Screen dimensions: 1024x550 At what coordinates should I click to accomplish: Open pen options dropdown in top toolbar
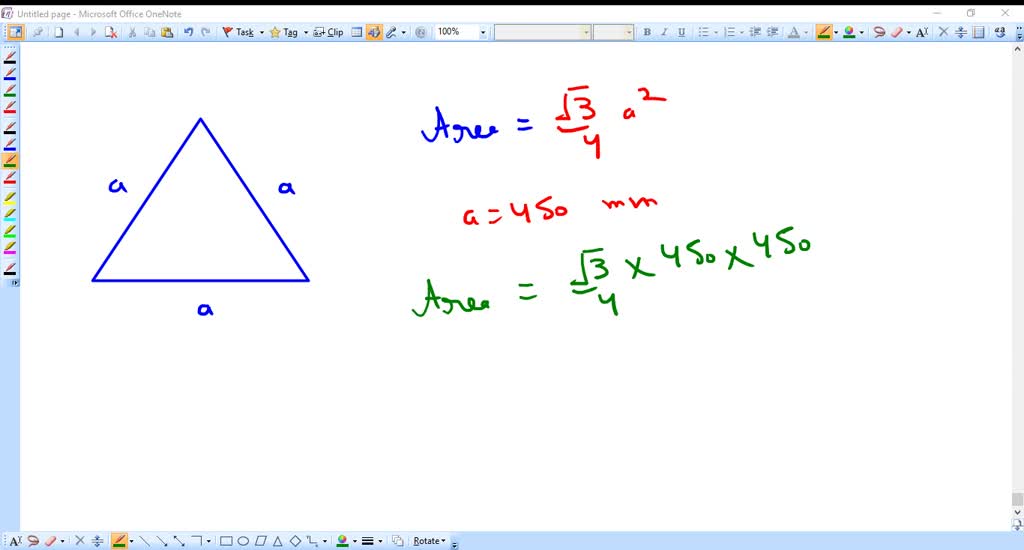tap(835, 32)
